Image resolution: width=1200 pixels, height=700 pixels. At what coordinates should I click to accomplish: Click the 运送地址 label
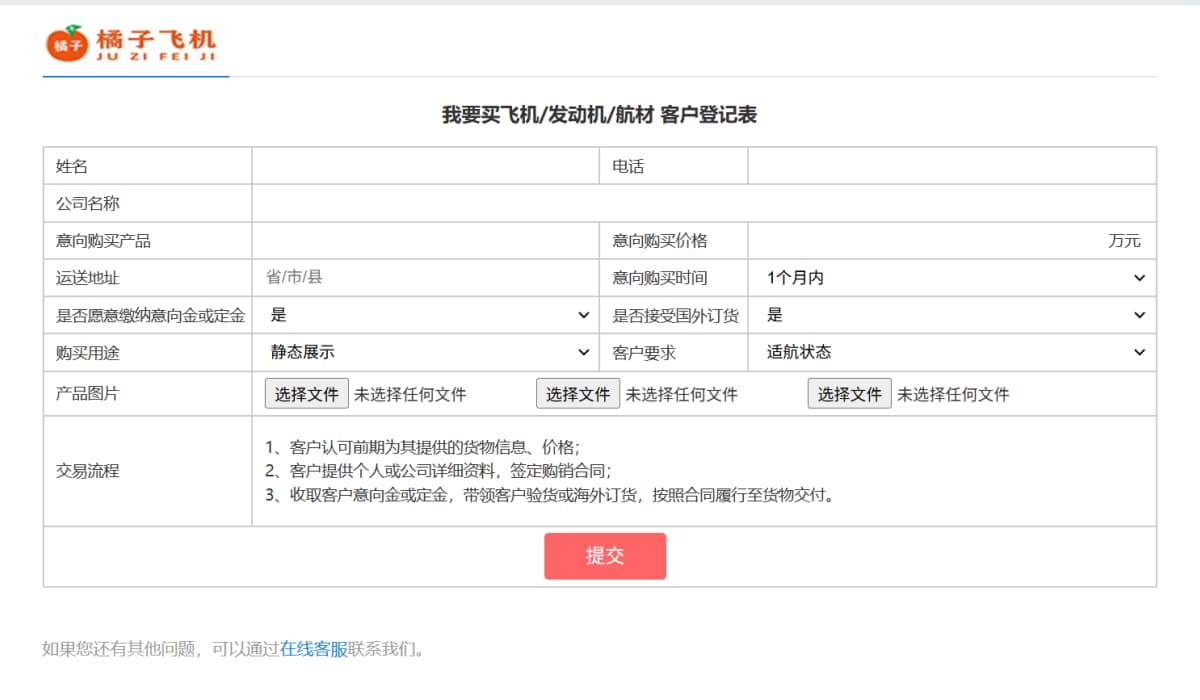click(88, 278)
